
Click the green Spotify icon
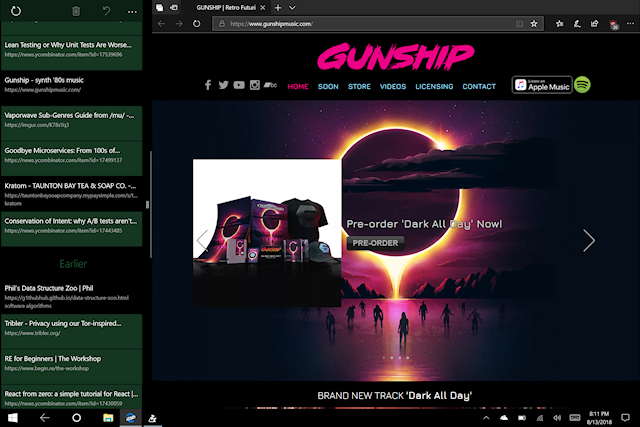click(x=582, y=85)
